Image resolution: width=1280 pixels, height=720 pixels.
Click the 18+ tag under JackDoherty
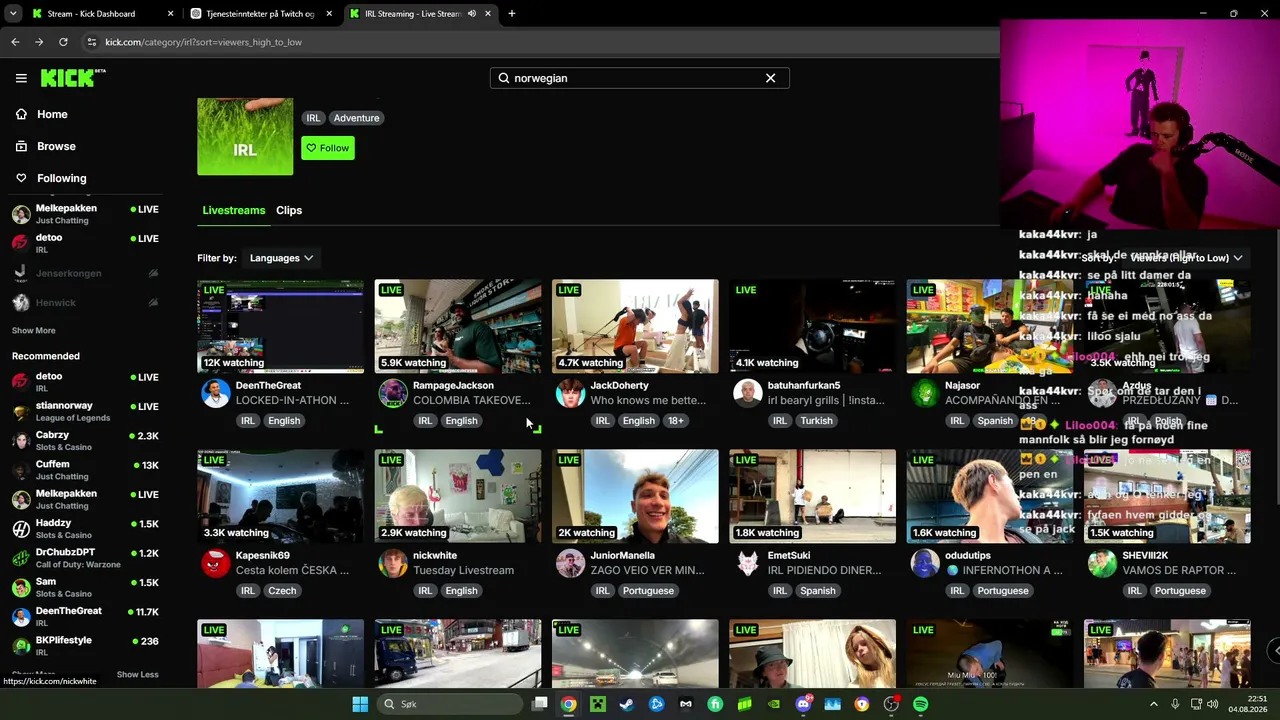[x=676, y=421]
